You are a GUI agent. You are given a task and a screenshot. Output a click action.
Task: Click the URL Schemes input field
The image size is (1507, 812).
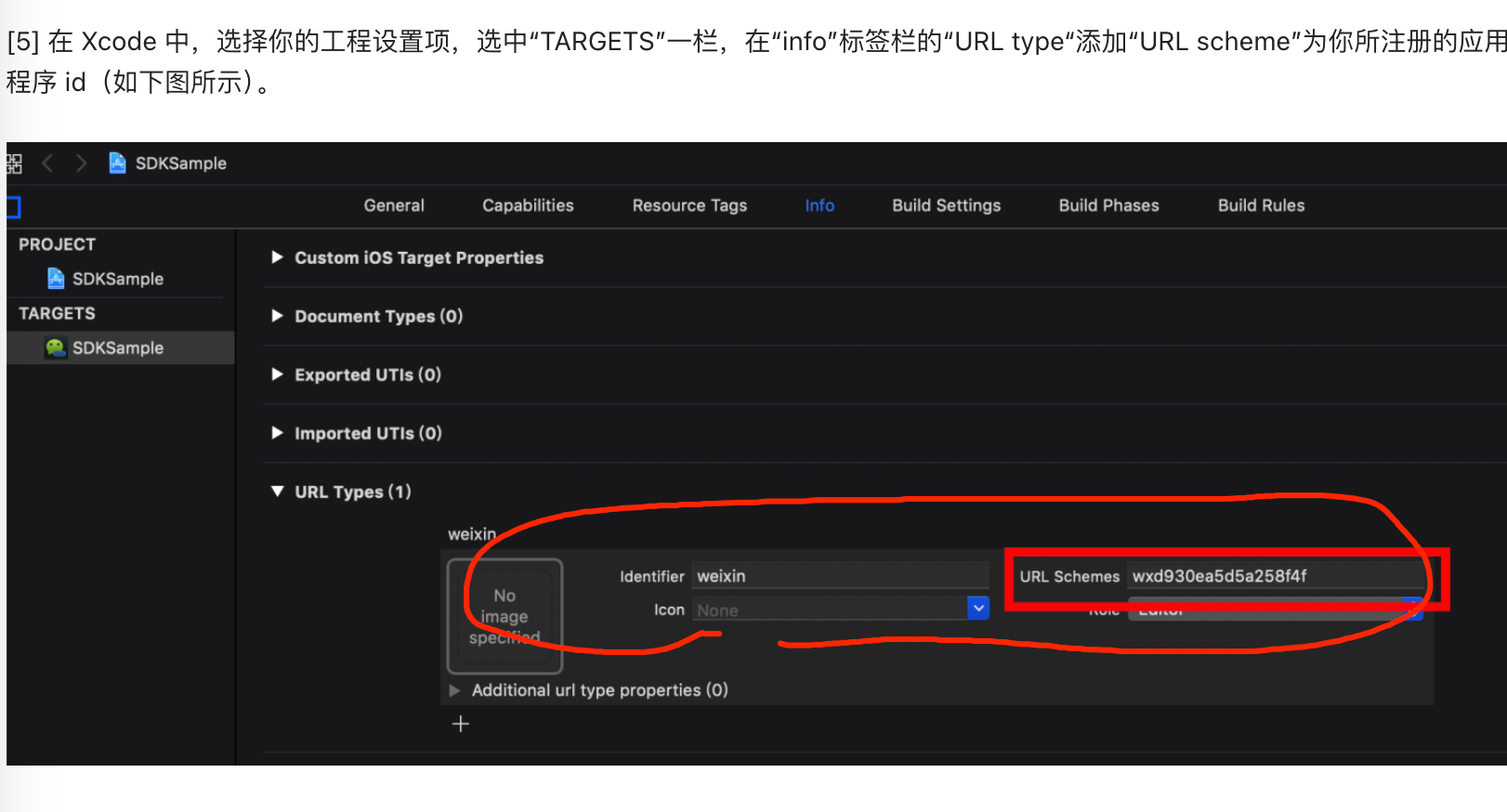[x=1275, y=576]
